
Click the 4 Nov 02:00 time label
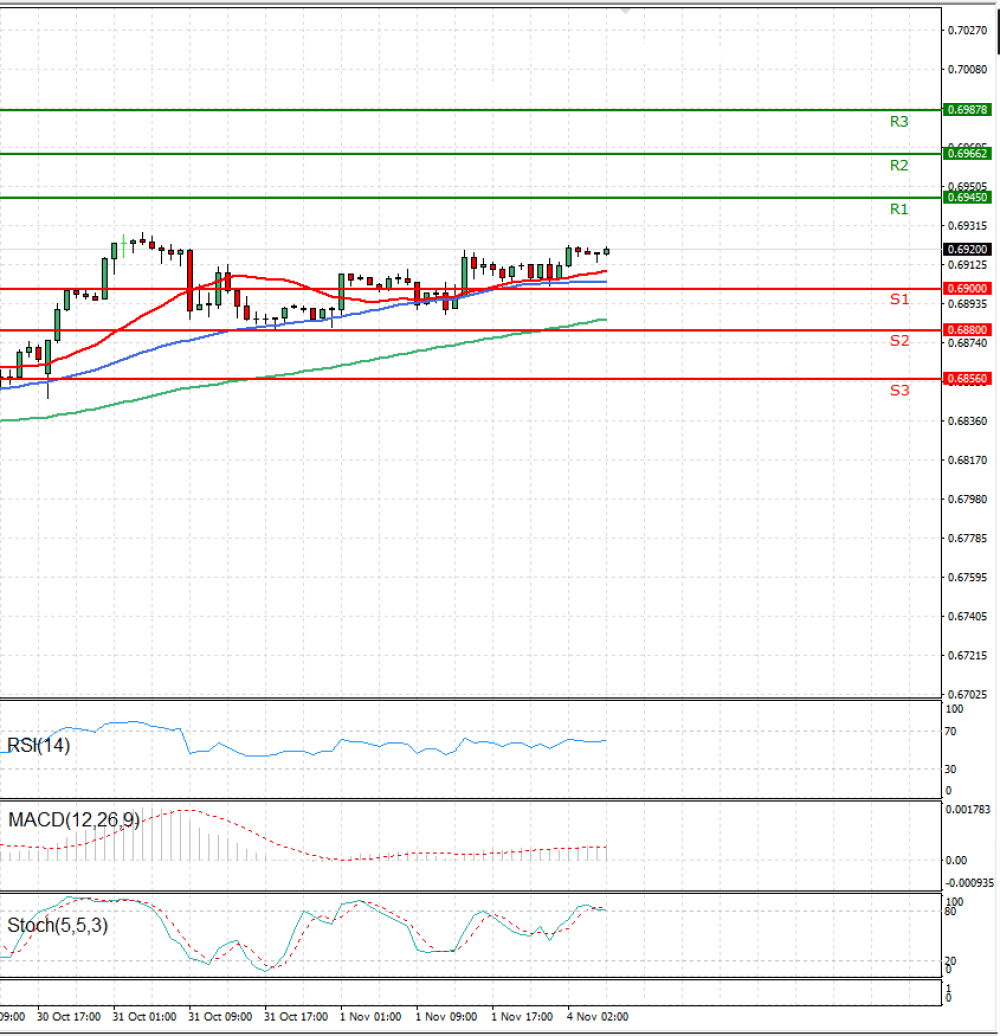(x=598, y=1017)
